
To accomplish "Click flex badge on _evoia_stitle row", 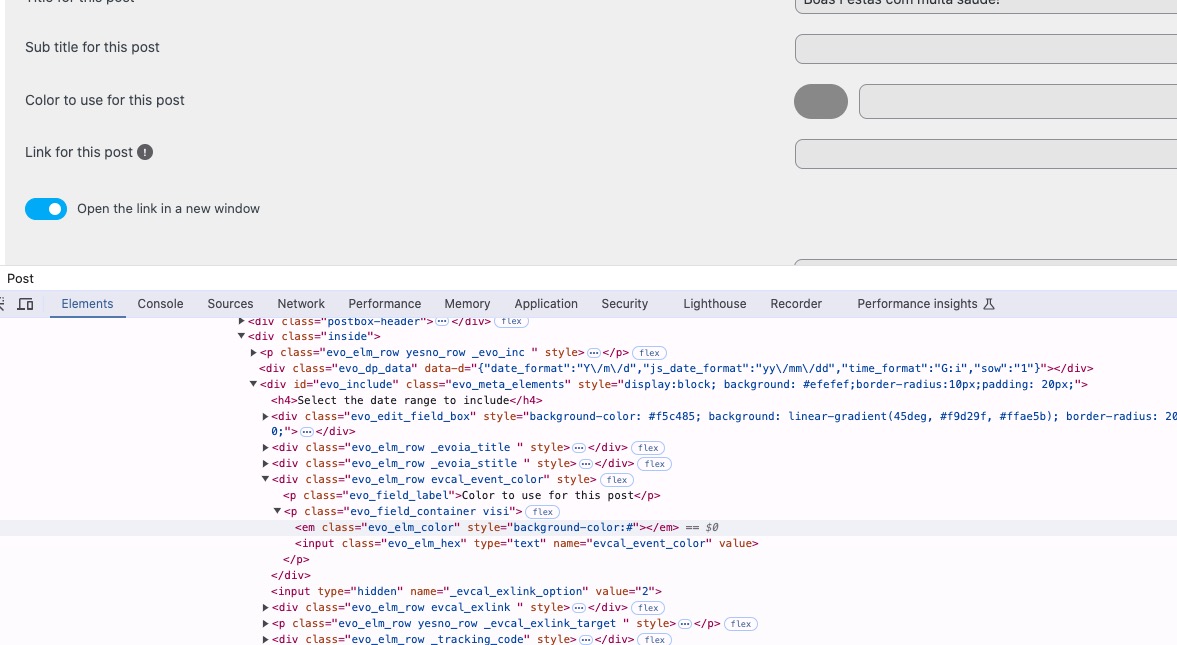I will pyautogui.click(x=655, y=464).
